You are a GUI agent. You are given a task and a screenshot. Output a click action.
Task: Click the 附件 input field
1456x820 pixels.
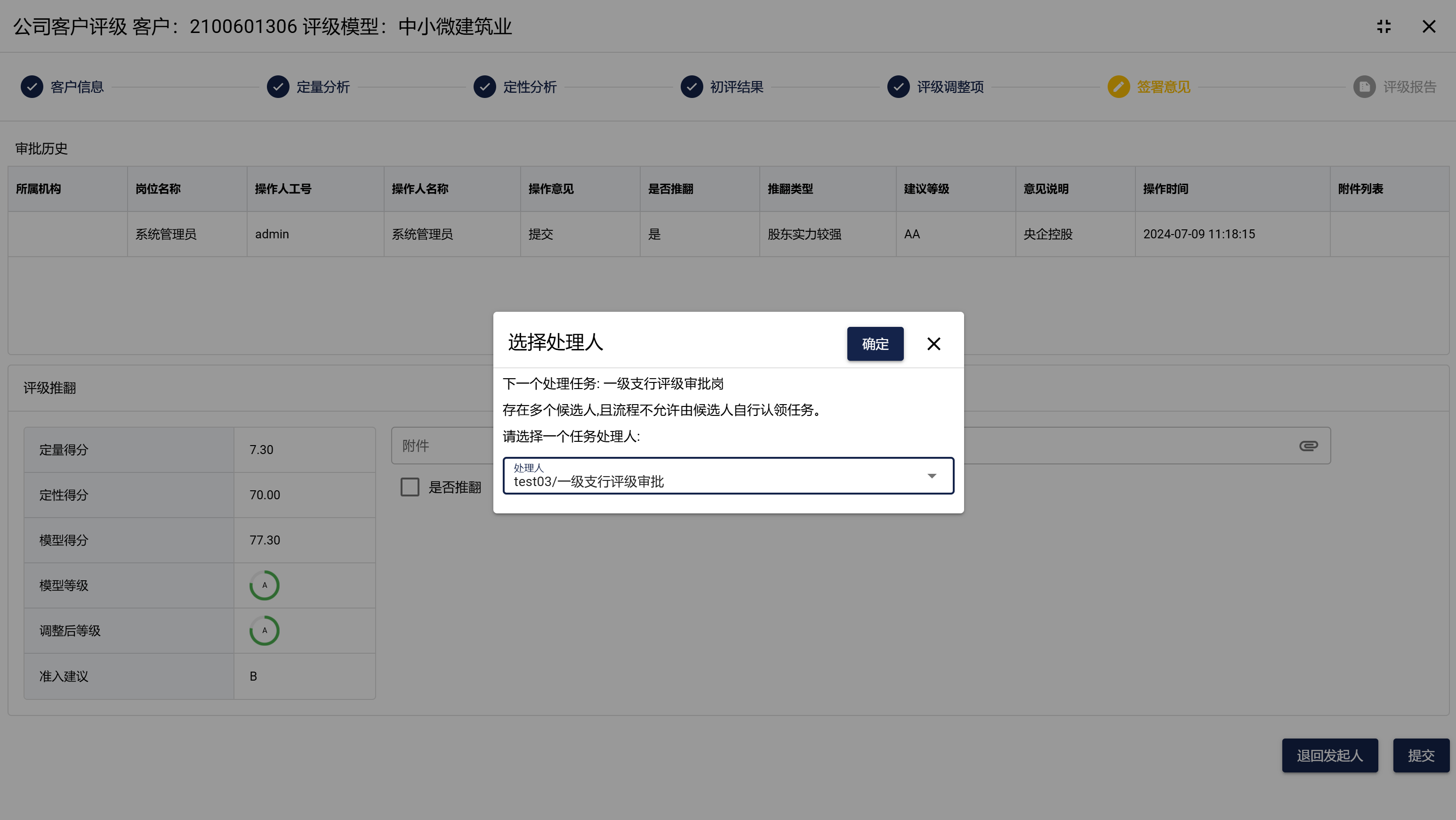coord(441,446)
